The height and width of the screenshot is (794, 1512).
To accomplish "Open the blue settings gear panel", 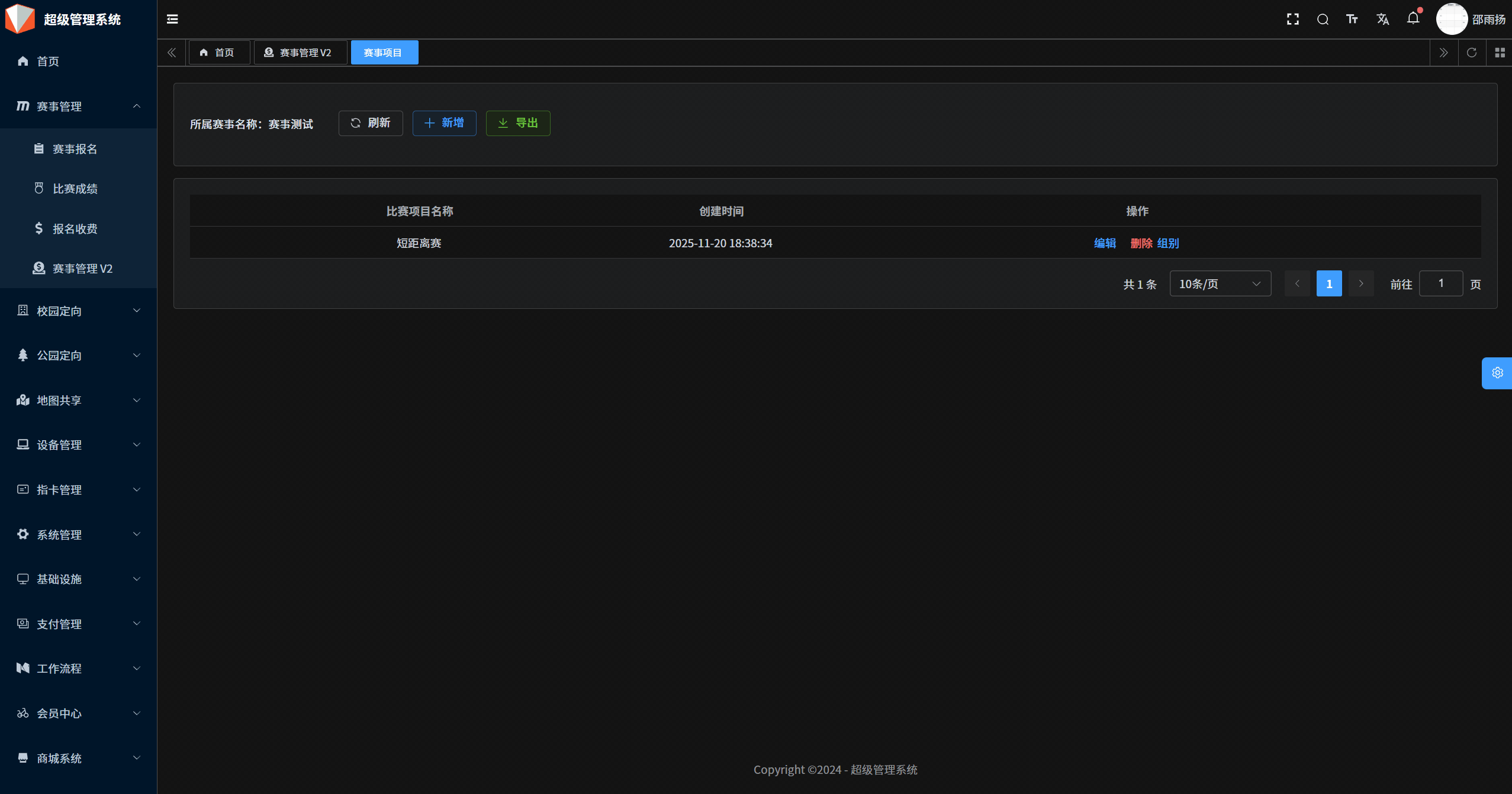I will click(x=1497, y=373).
